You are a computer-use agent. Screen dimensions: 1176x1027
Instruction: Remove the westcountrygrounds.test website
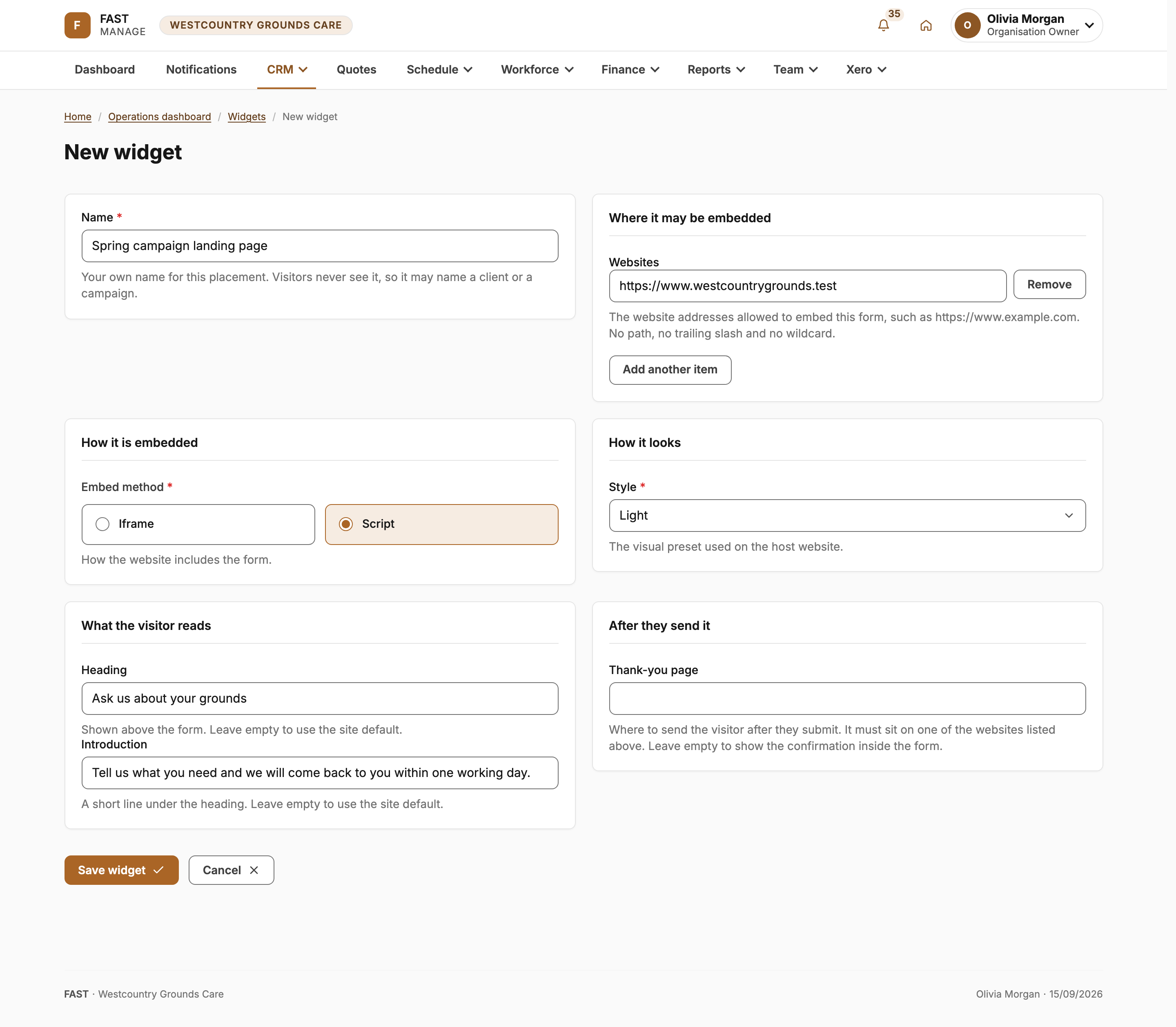[x=1049, y=284]
